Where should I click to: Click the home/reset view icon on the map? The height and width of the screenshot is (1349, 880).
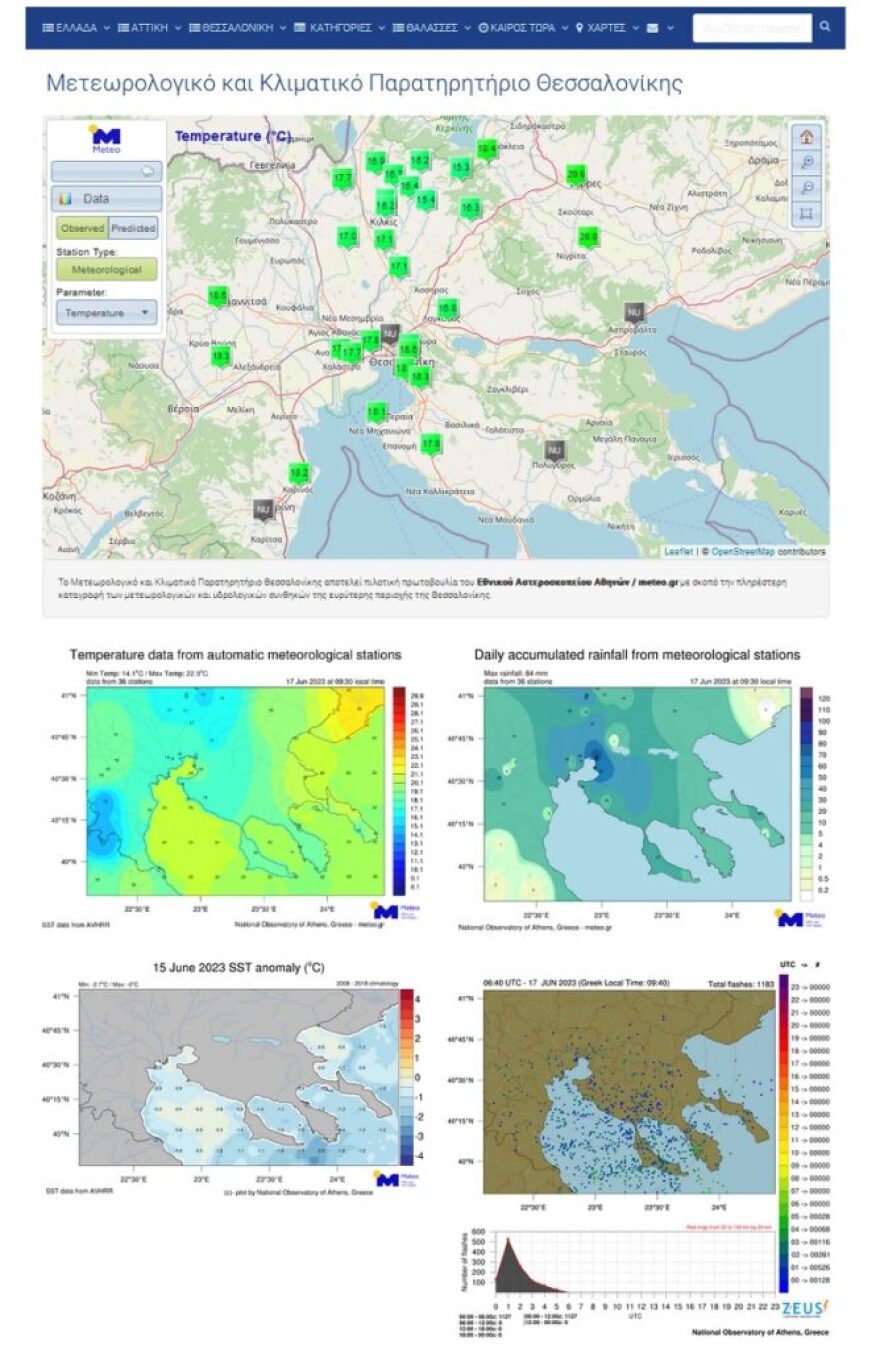pyautogui.click(x=807, y=137)
